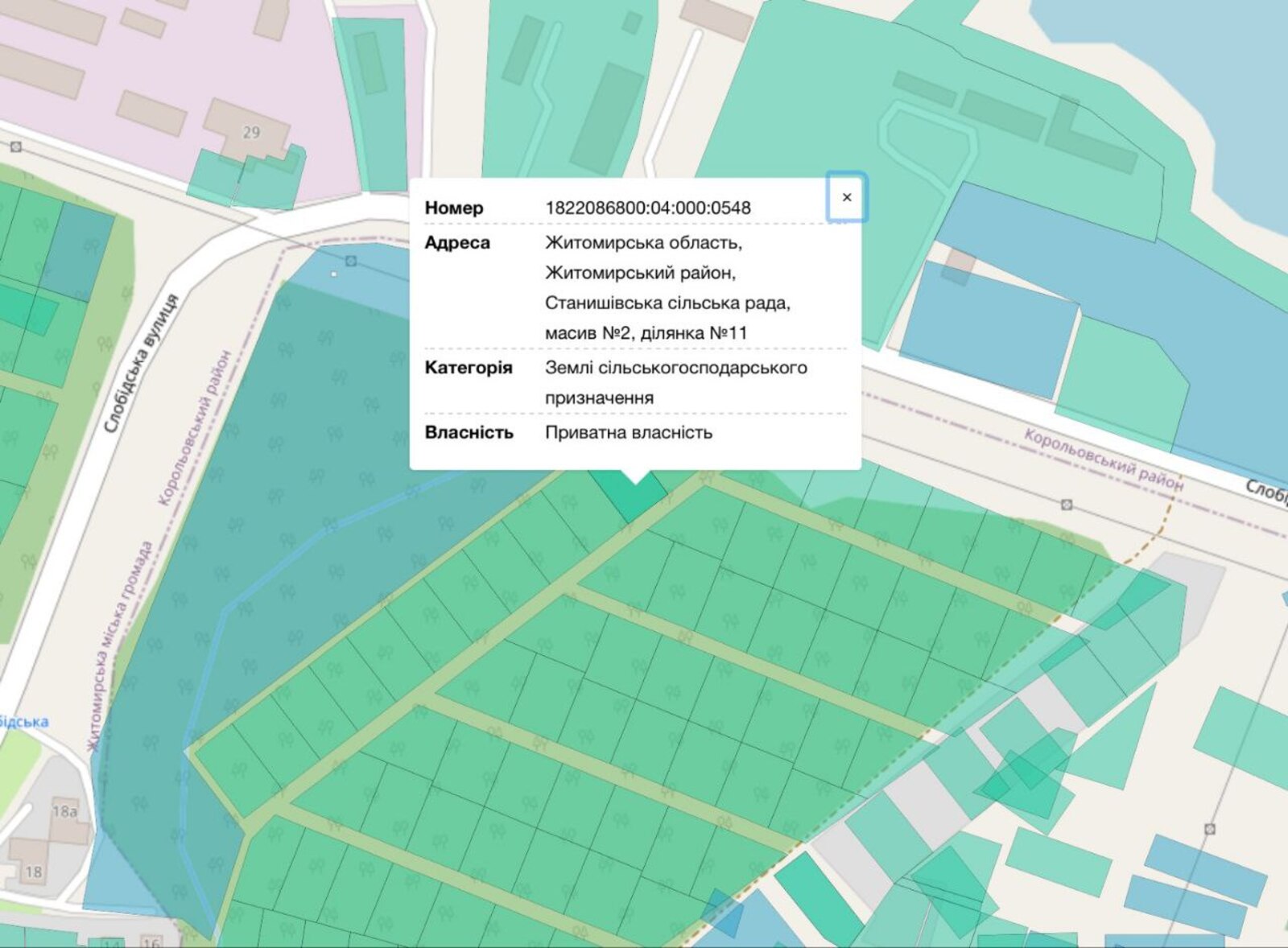This screenshot has height=948, width=1288.
Task: Click building number 18
Action: pos(33,872)
